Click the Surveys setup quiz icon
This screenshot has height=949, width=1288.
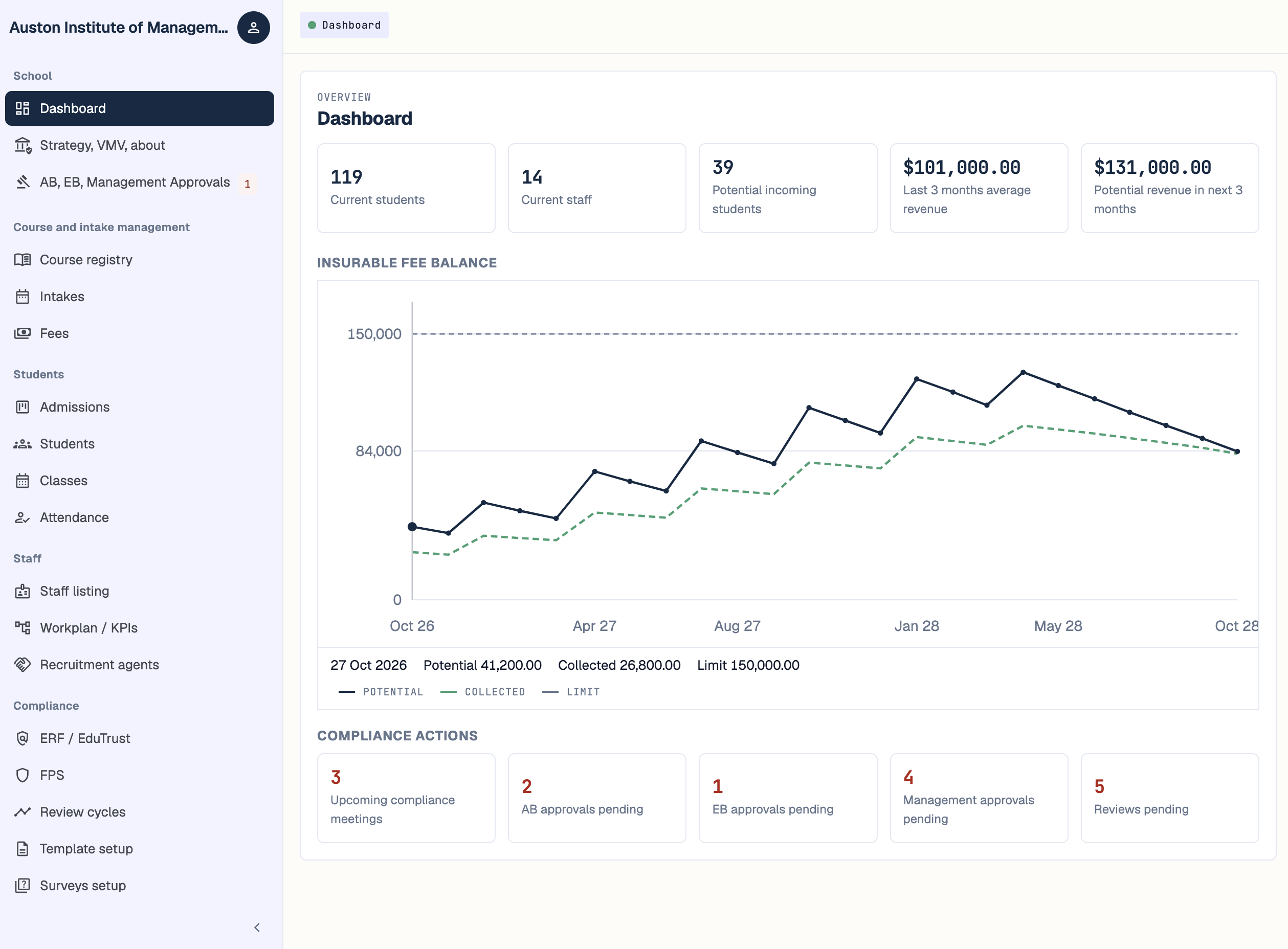coord(23,885)
